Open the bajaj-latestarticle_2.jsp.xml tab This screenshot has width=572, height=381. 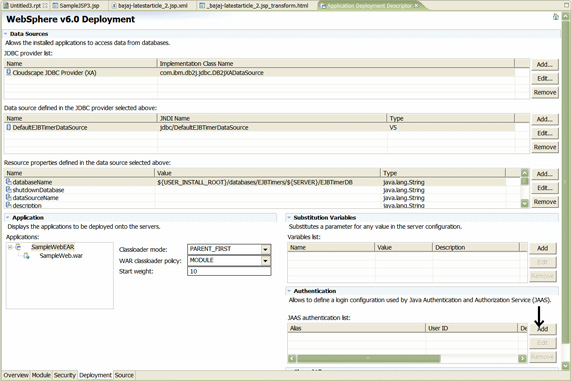(x=152, y=5)
